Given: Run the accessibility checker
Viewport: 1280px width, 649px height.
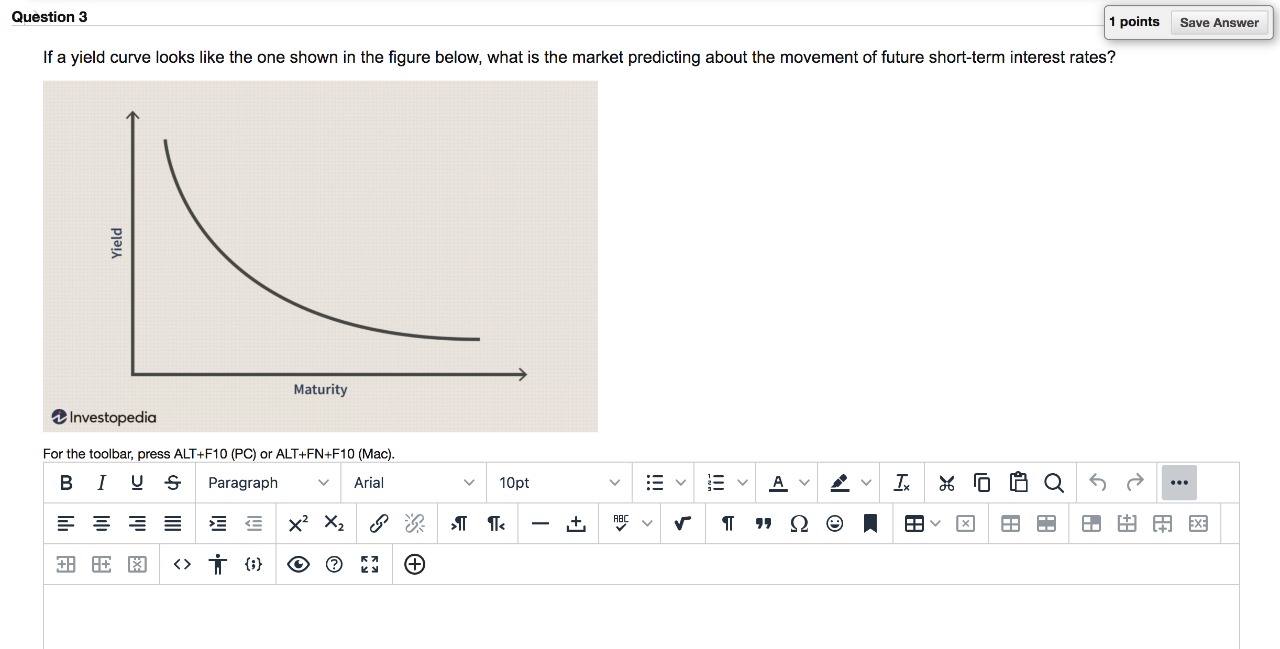Looking at the screenshot, I should (x=217, y=564).
